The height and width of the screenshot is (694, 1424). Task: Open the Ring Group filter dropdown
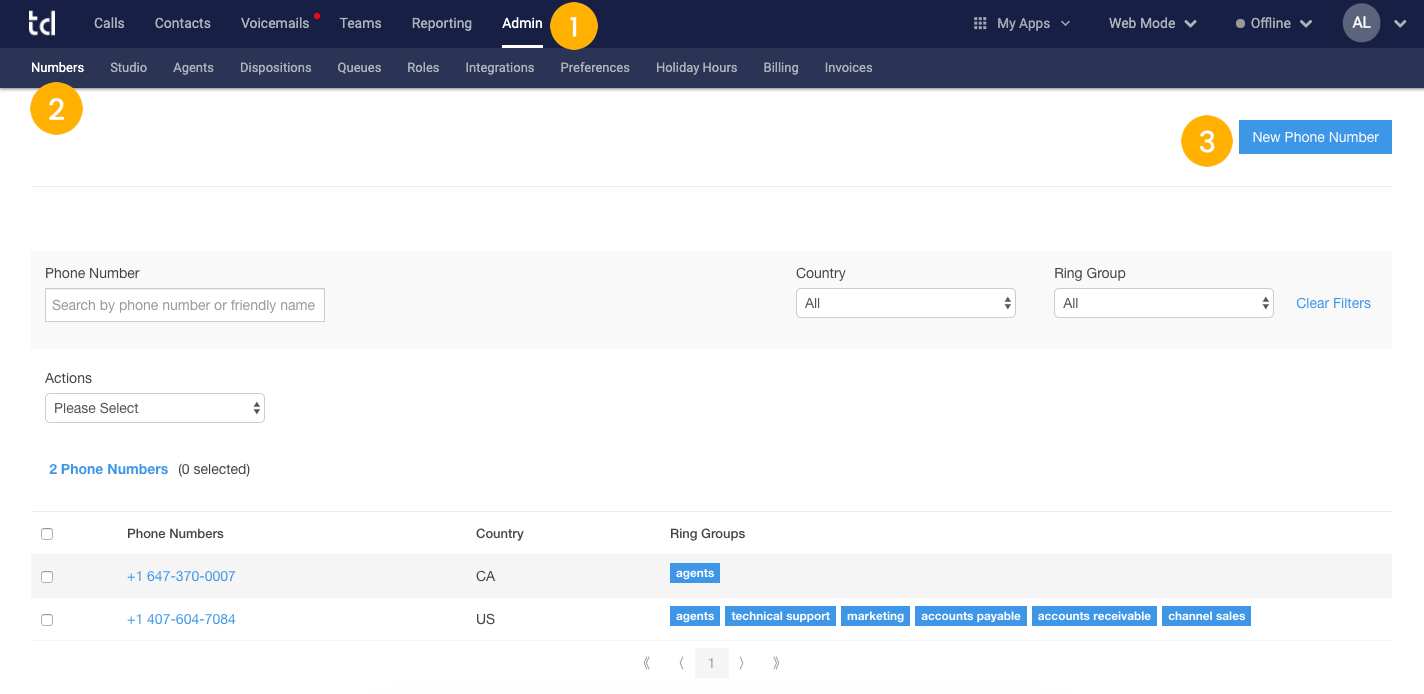pos(1164,303)
